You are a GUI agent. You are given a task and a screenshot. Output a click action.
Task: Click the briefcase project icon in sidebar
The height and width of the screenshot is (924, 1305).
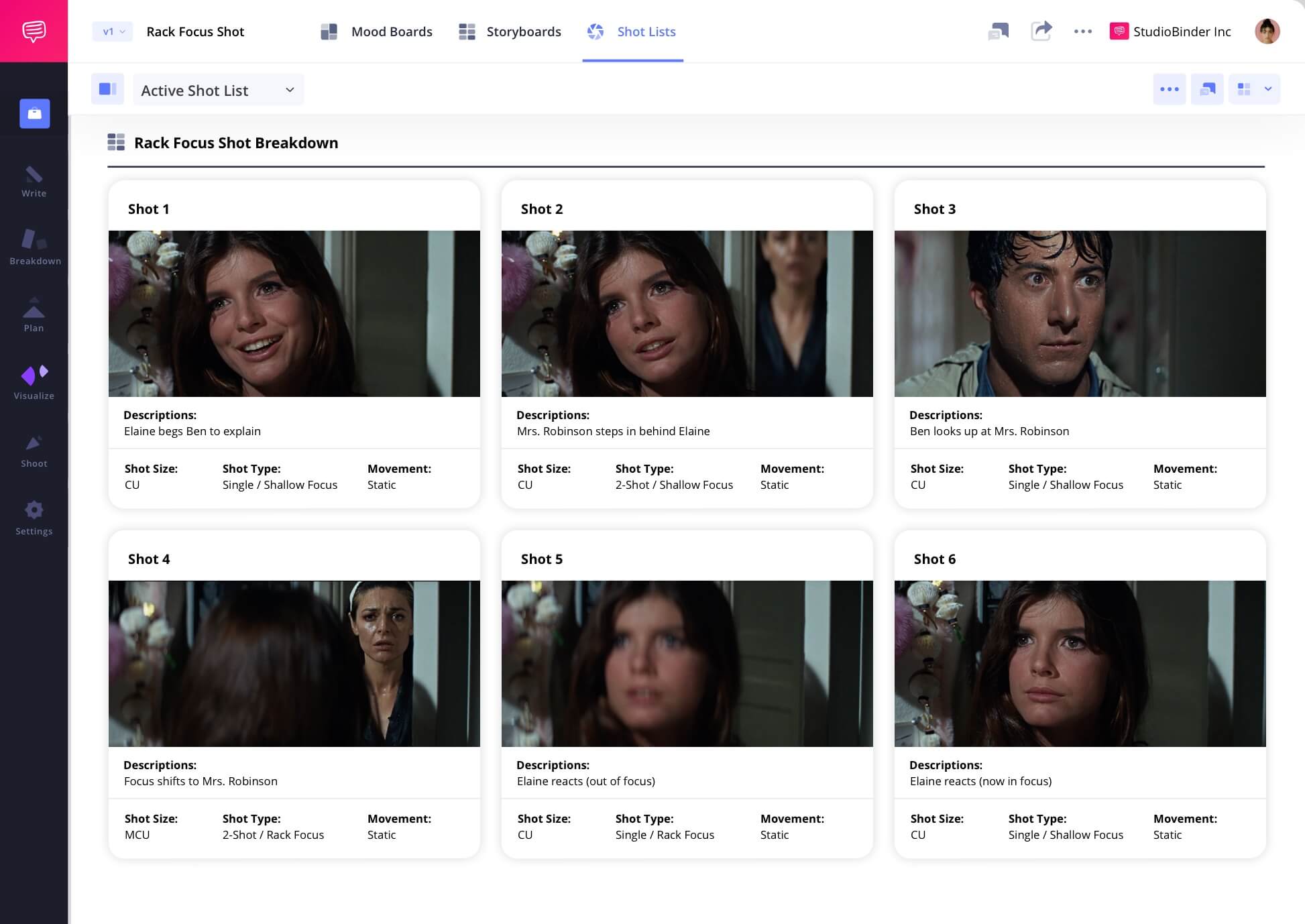point(34,113)
